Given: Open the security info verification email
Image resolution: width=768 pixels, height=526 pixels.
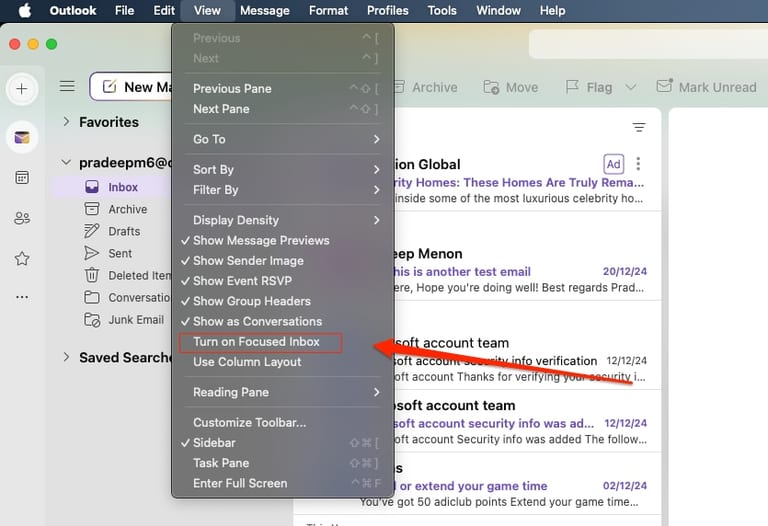Looking at the screenshot, I should [x=526, y=360].
